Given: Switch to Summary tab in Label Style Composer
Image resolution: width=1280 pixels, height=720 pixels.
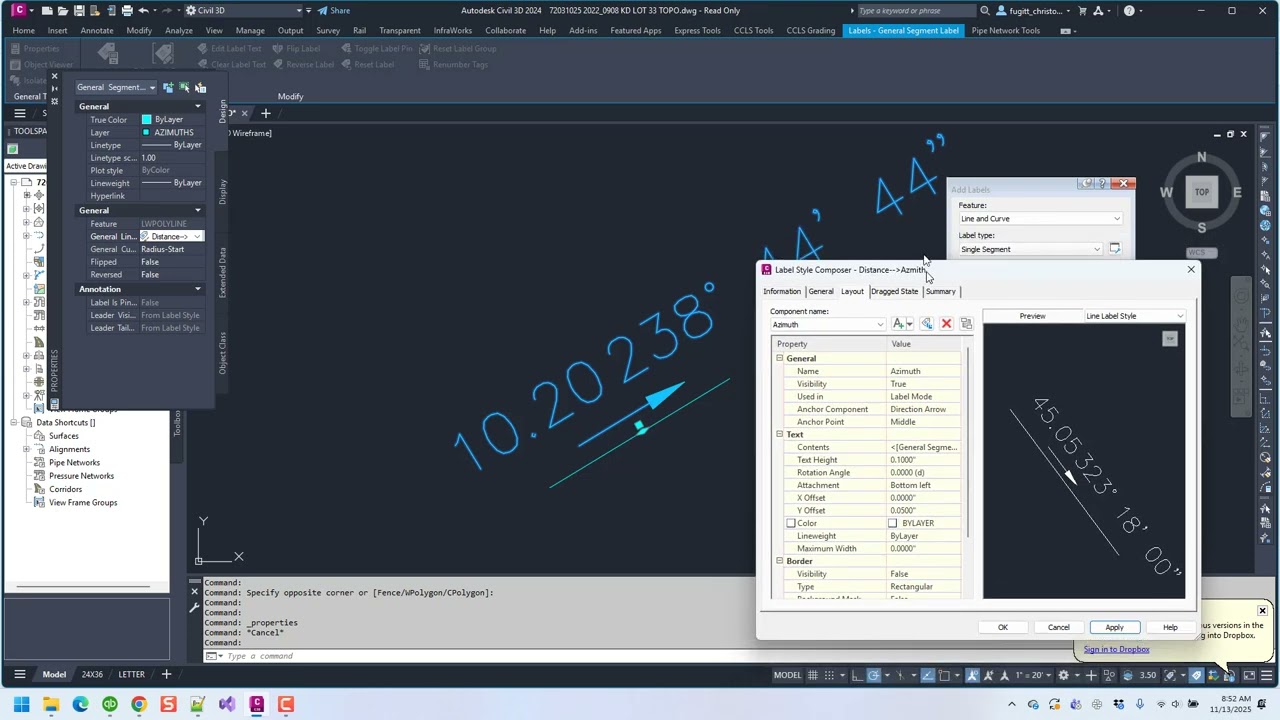Looking at the screenshot, I should click(x=940, y=291).
